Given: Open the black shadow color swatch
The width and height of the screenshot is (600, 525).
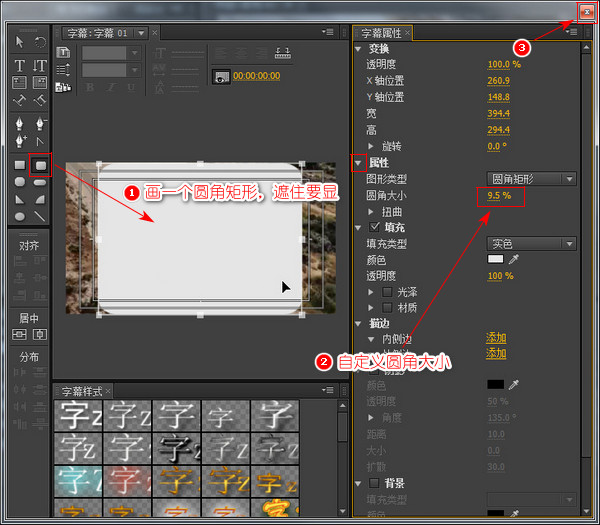Looking at the screenshot, I should (495, 384).
